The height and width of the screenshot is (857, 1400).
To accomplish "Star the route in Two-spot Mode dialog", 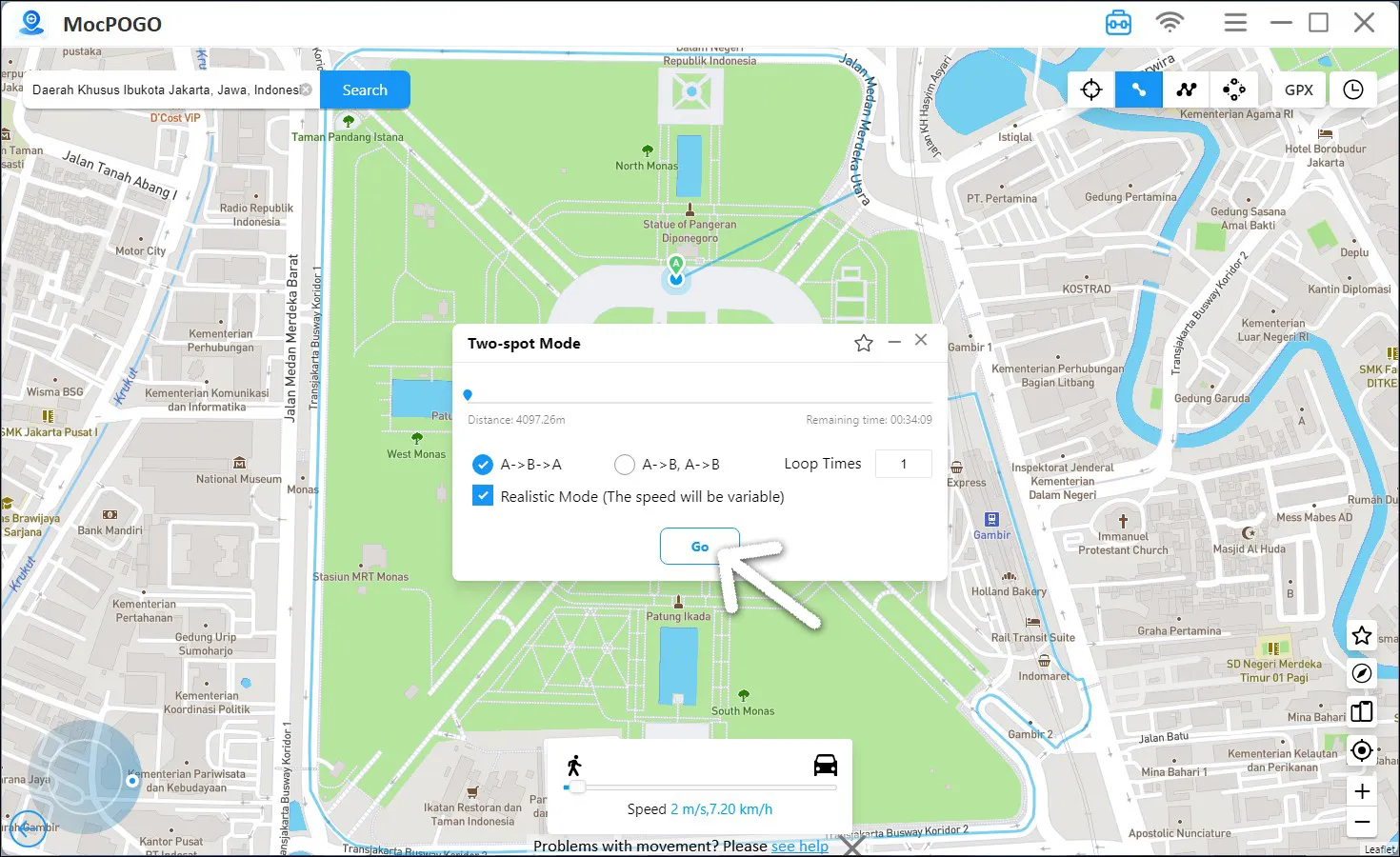I will 863,342.
